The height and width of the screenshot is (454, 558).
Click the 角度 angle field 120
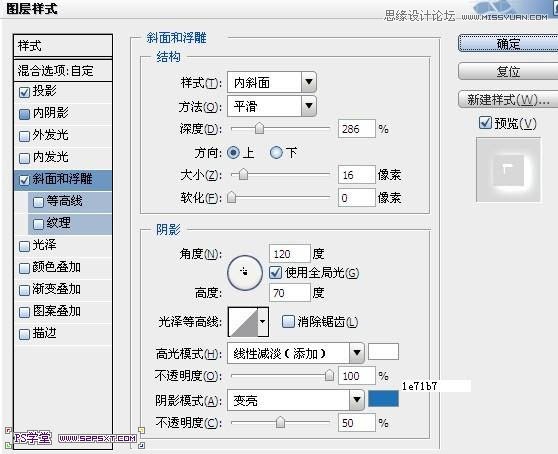(x=290, y=254)
